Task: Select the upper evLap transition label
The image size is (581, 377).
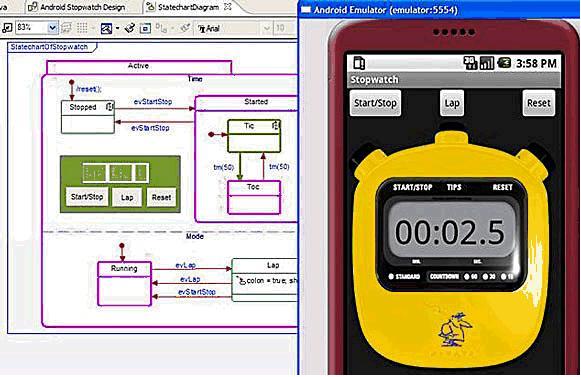Action: (185, 265)
